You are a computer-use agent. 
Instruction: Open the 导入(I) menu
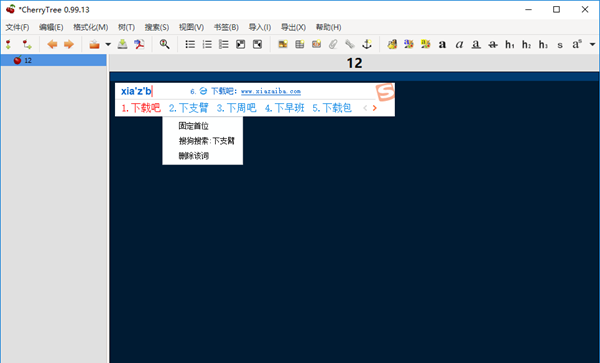coord(260,27)
